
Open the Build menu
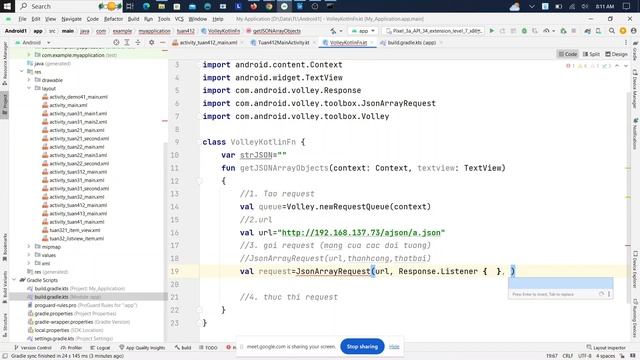click(x=133, y=19)
